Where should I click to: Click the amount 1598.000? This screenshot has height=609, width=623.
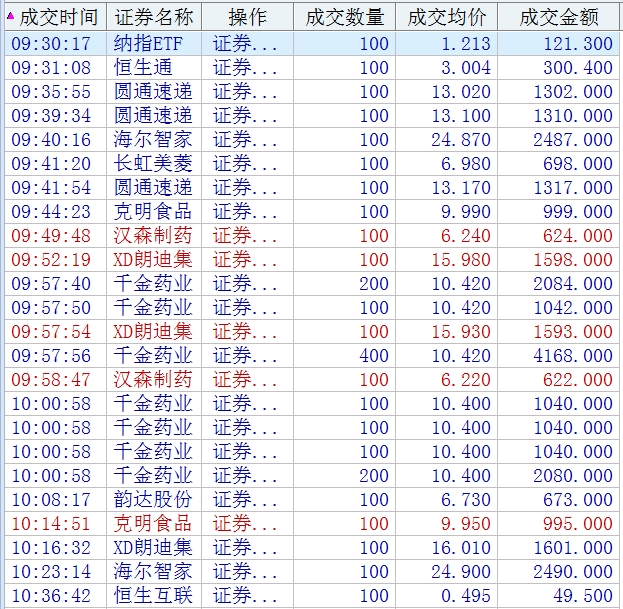[x=573, y=259]
